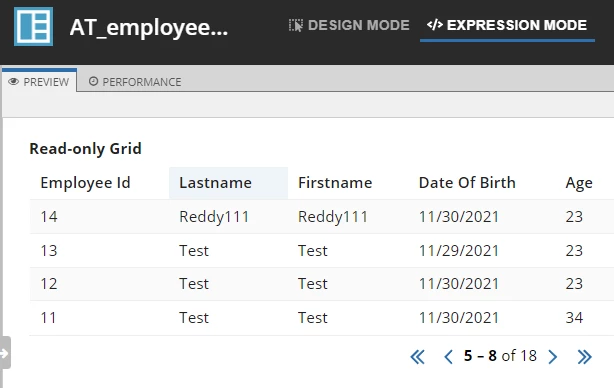The image size is (614, 388).
Task: Sort grid by Lastname column
Action: click(x=215, y=183)
